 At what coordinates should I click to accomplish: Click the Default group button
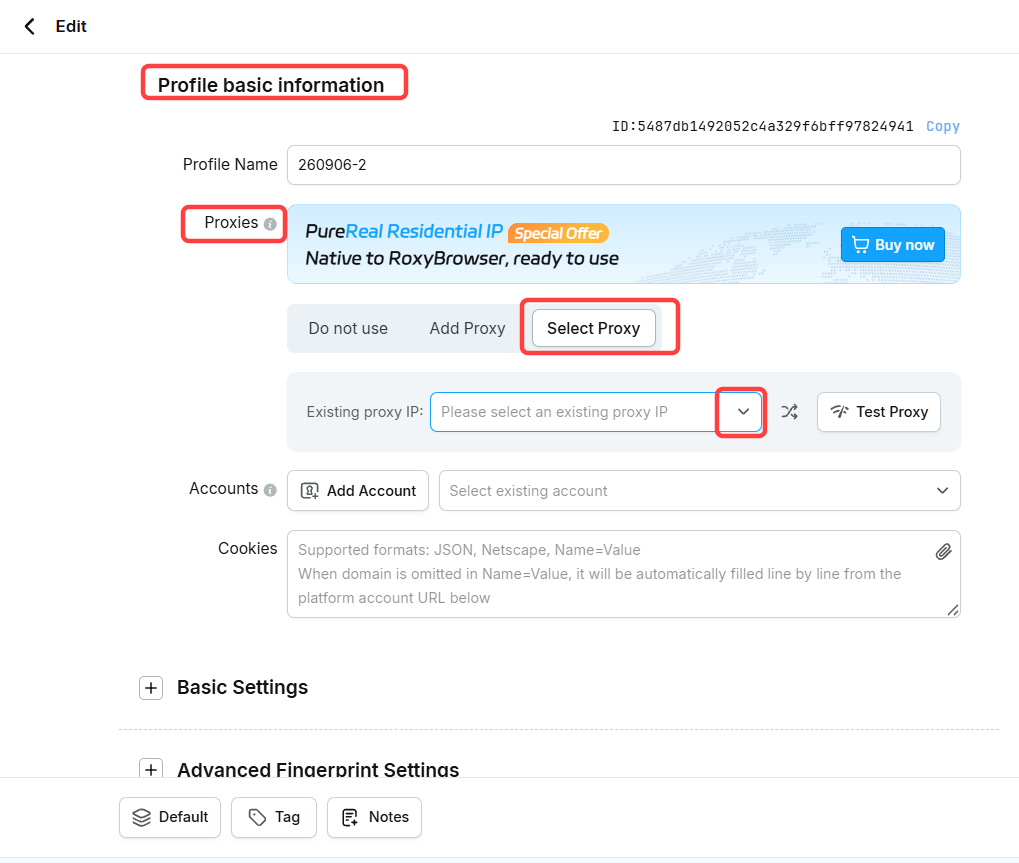click(170, 818)
